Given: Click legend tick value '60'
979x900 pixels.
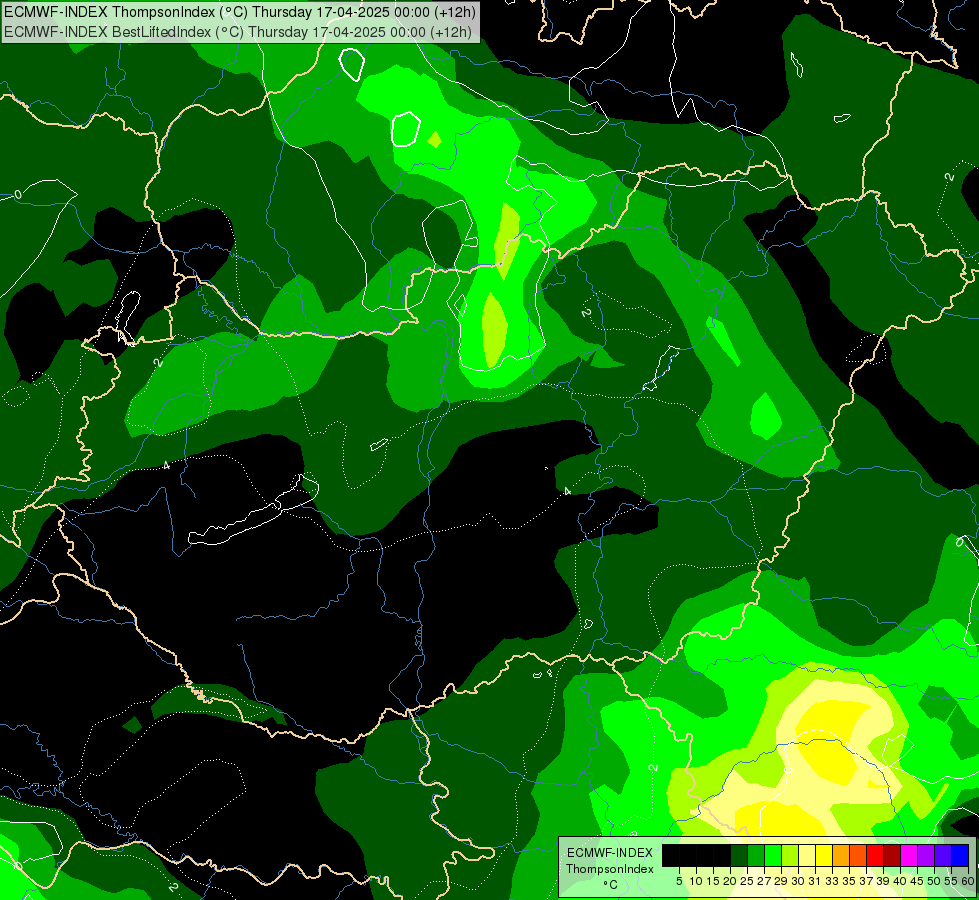Looking at the screenshot, I should [967, 881].
